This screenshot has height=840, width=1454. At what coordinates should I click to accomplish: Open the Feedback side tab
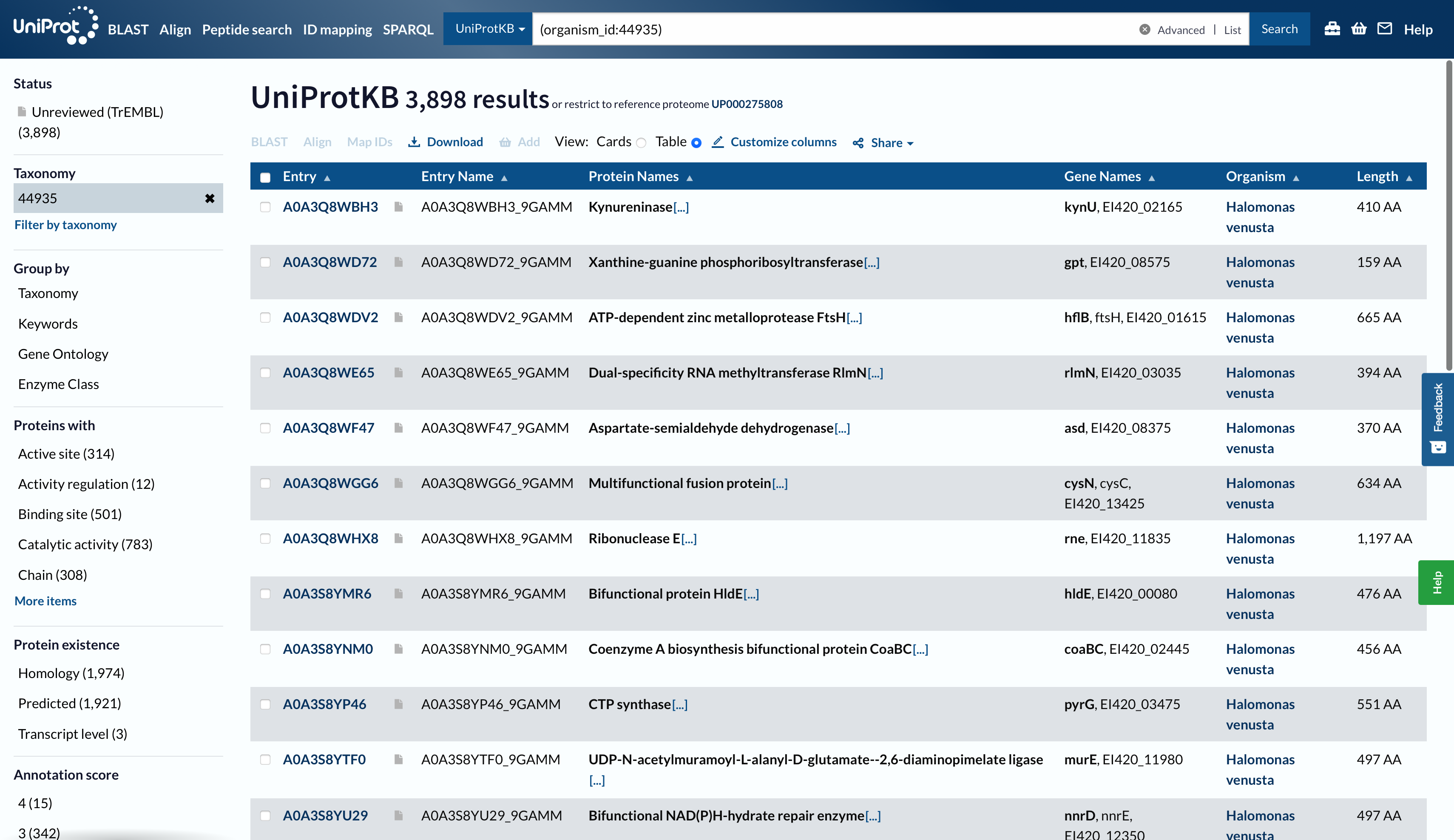point(1437,419)
